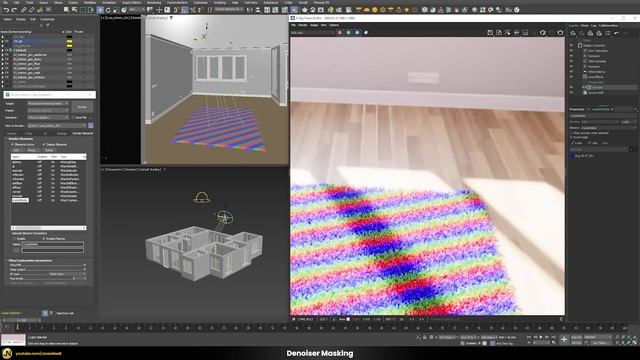
Task: Toggle Show preview when selected checkbox
Action: coord(571,133)
